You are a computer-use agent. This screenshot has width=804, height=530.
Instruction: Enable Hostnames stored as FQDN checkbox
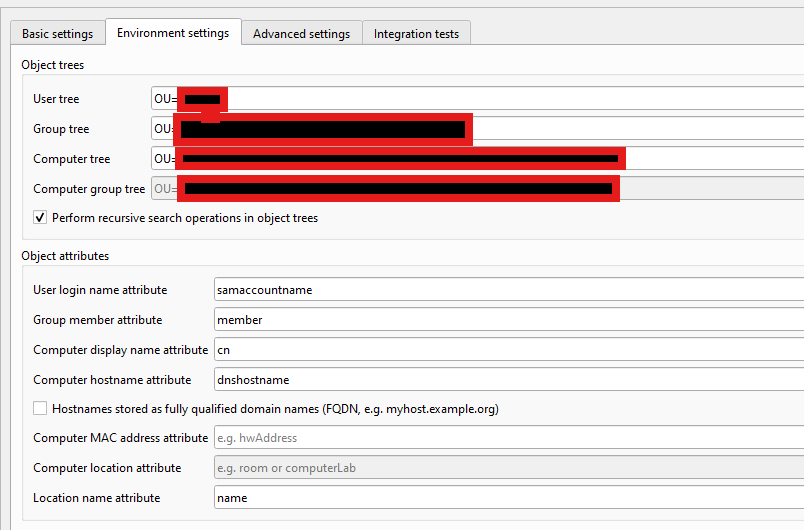(40, 408)
